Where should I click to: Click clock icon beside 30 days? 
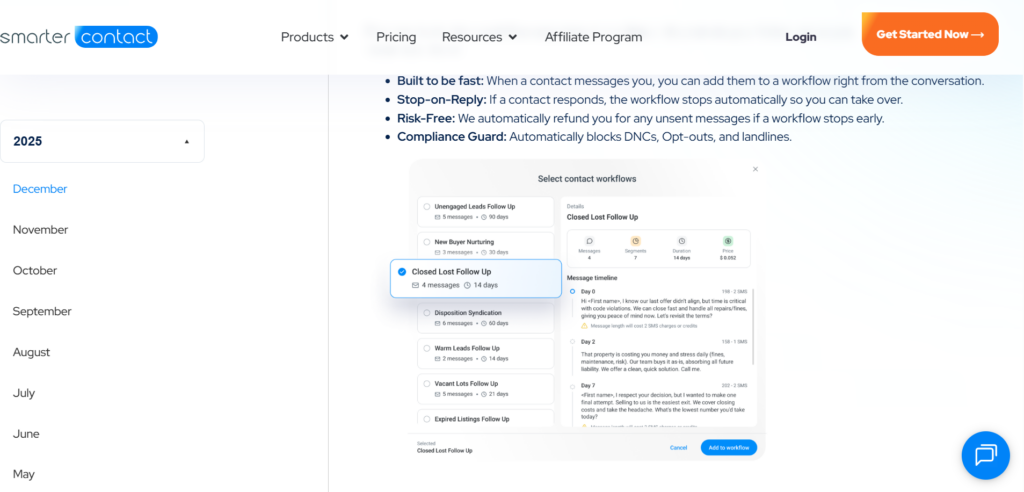[x=484, y=252]
